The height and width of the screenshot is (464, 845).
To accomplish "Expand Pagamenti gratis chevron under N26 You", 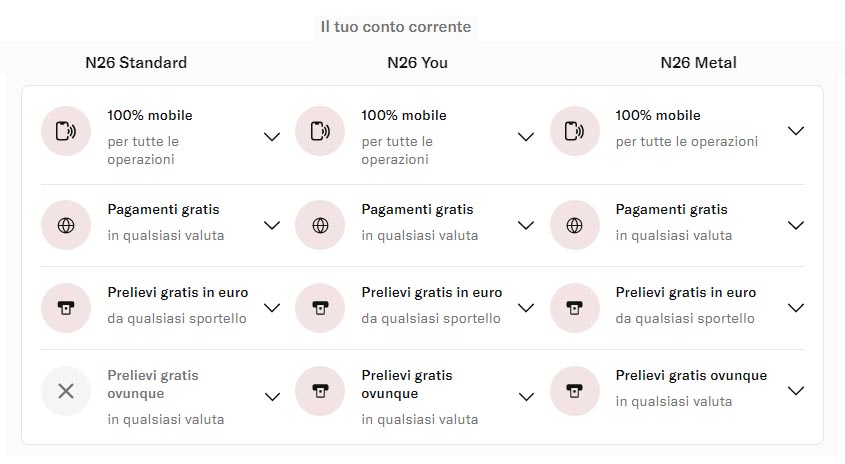I will 526,225.
